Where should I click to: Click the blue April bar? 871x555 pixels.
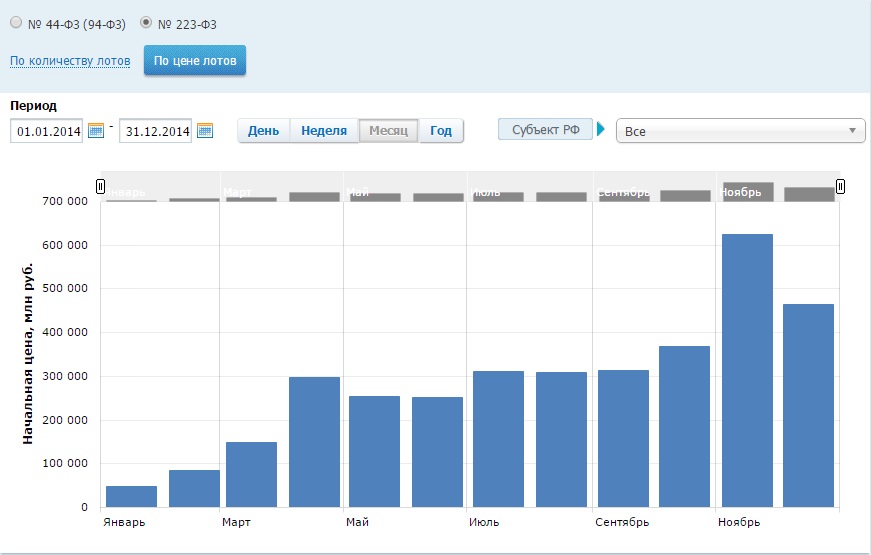pos(314,442)
